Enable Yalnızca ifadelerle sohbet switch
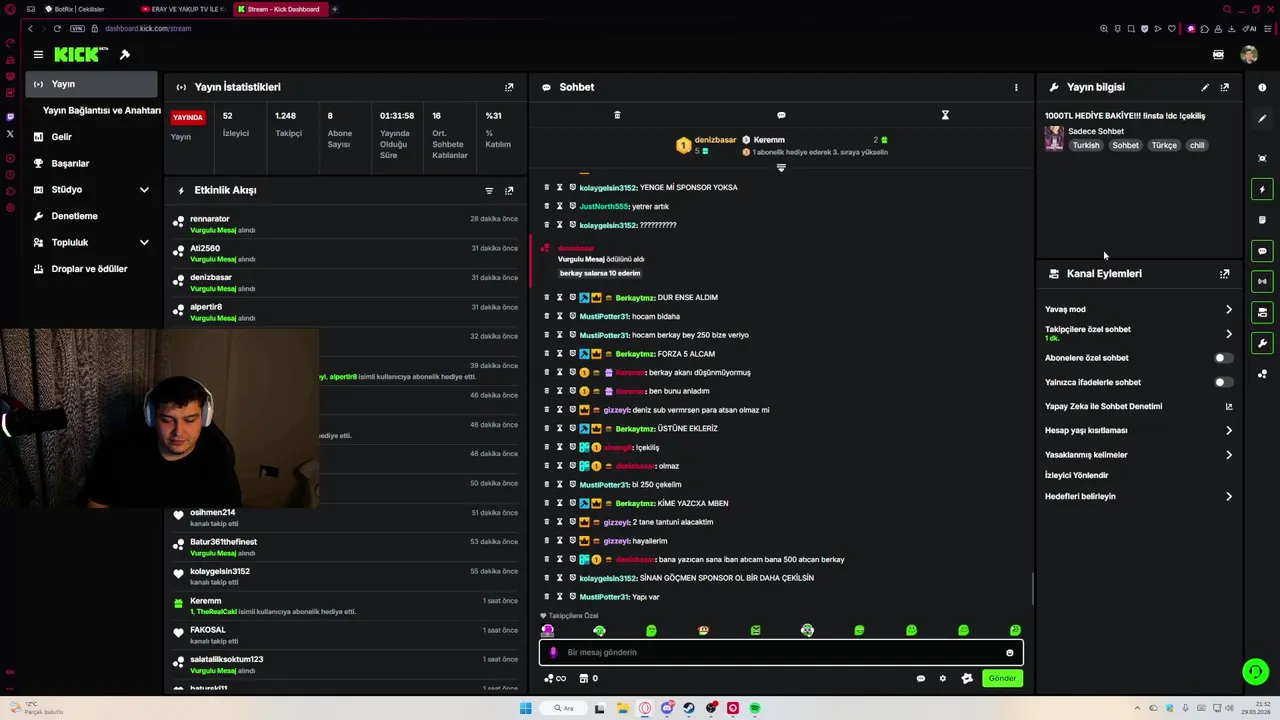The height and width of the screenshot is (720, 1280). coord(1223,382)
